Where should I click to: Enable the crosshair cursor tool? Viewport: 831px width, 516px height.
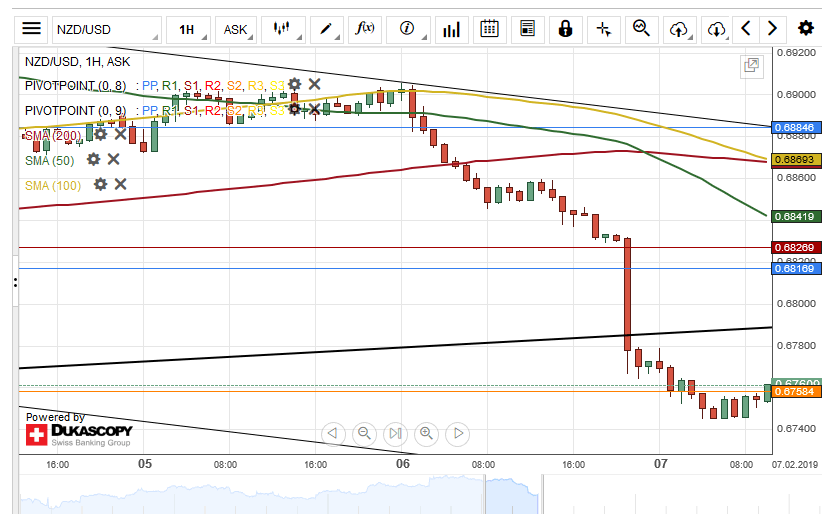coord(604,29)
